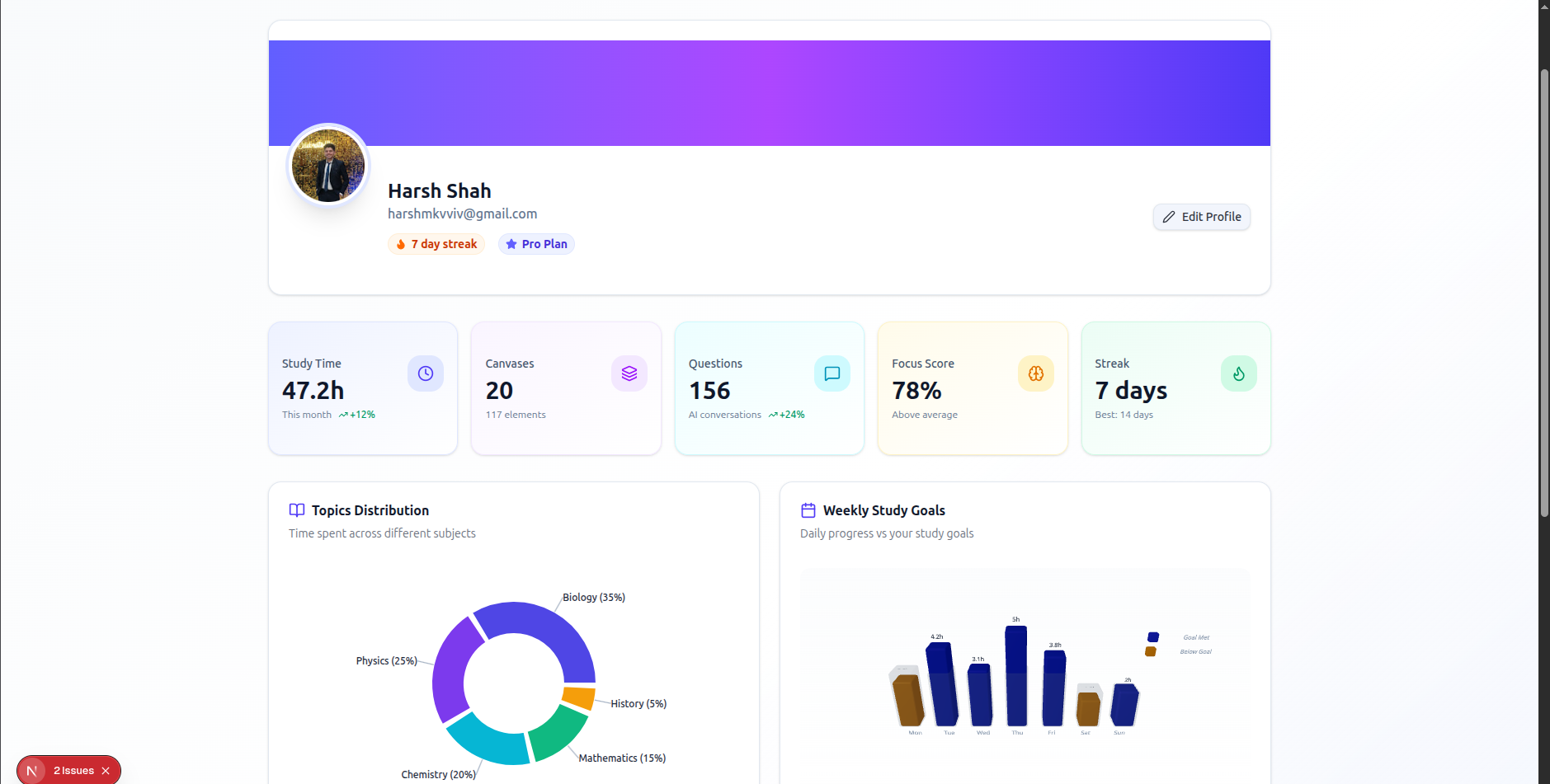Image resolution: width=1550 pixels, height=784 pixels.
Task: Click the 47.2h study time value
Action: point(313,390)
